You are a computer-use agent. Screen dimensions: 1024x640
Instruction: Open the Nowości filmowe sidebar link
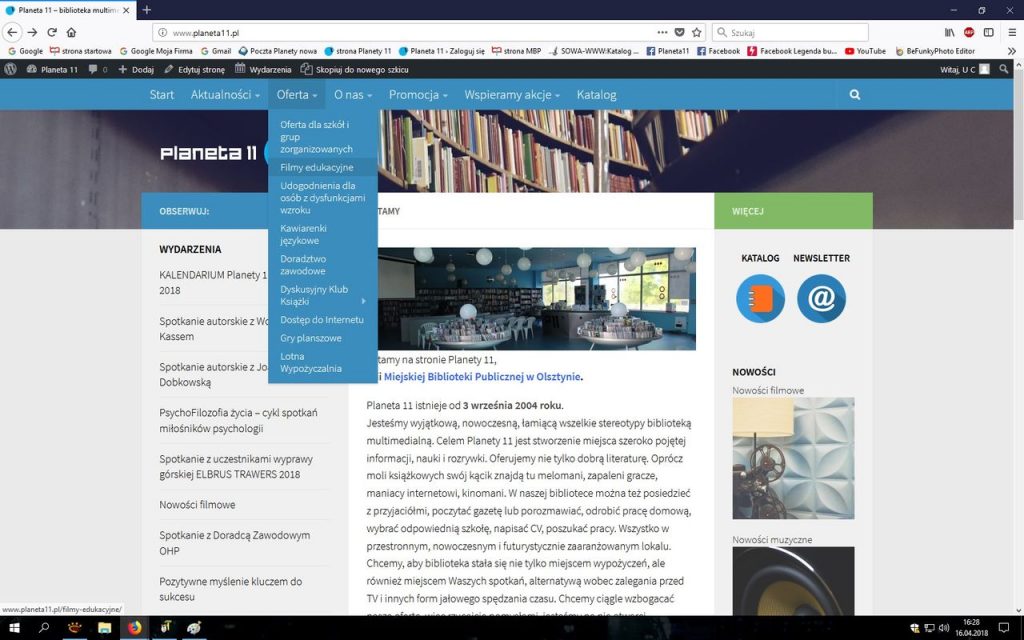coord(197,505)
